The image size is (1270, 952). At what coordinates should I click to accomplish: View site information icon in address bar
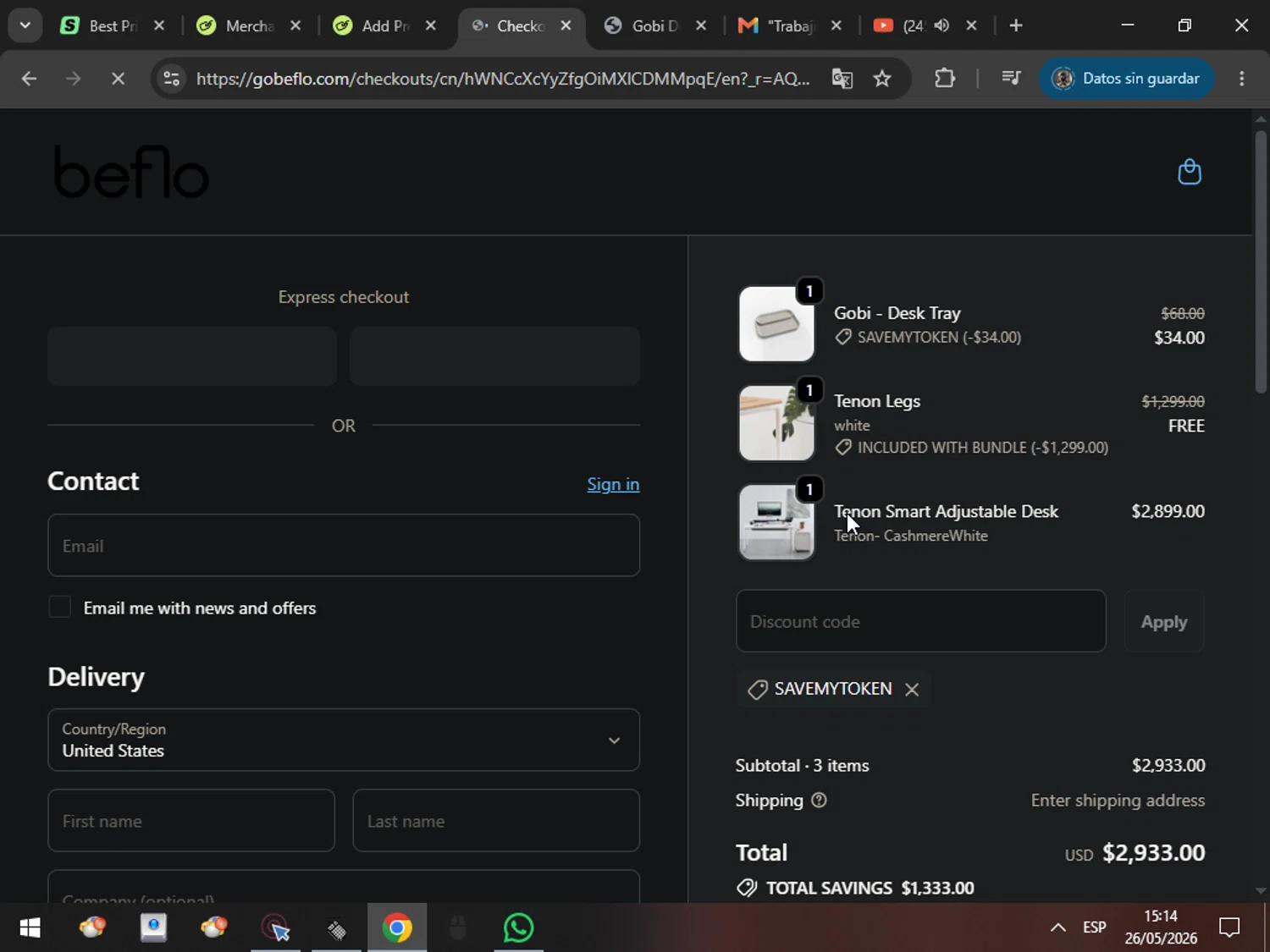point(172,79)
